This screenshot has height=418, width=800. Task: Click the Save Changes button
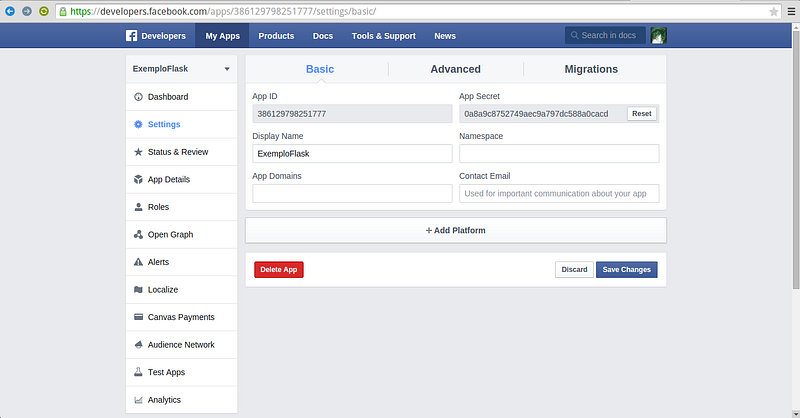tap(627, 269)
